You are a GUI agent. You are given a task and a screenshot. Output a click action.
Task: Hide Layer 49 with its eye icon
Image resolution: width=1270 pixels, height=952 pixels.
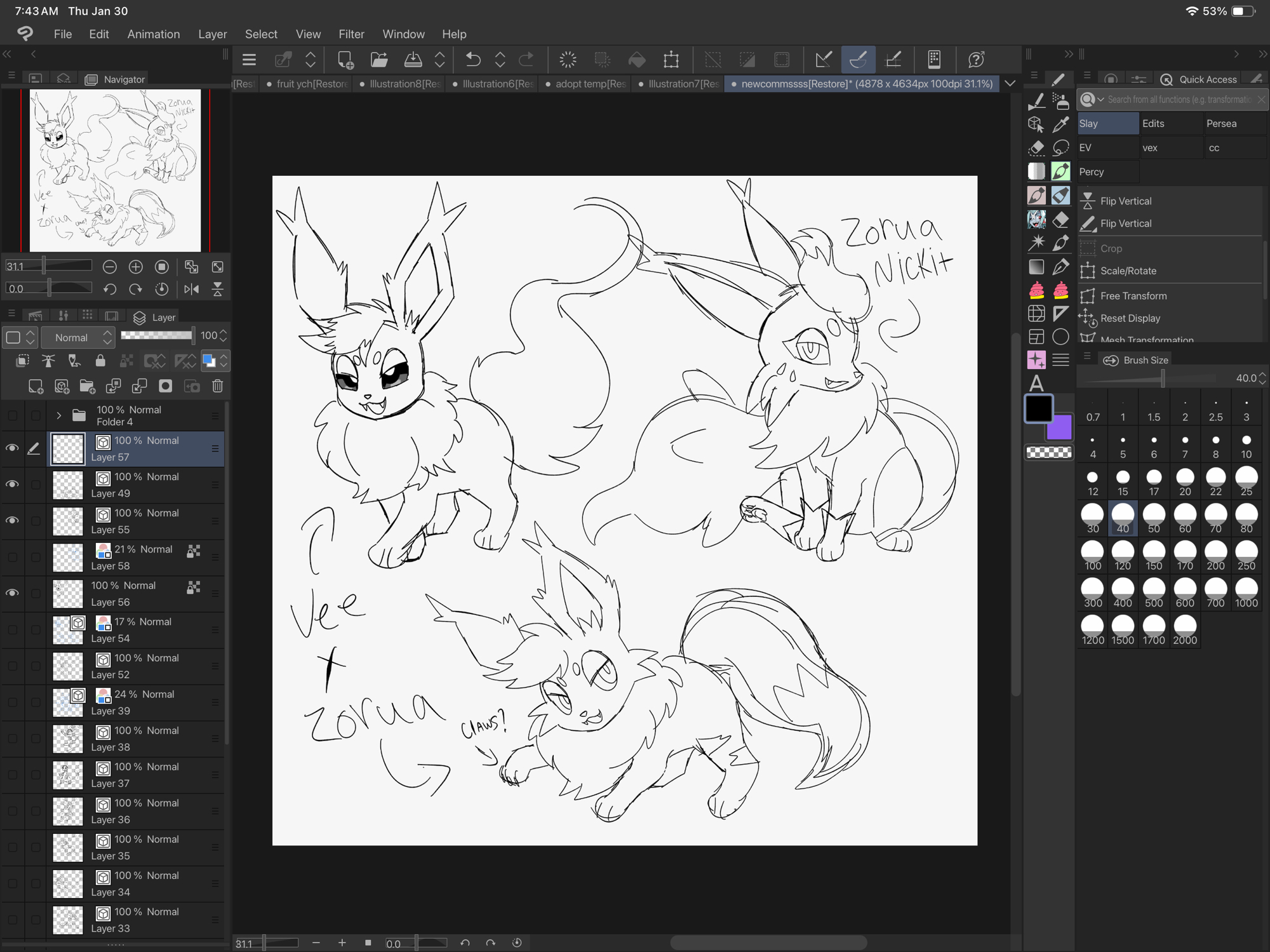pos(12,485)
